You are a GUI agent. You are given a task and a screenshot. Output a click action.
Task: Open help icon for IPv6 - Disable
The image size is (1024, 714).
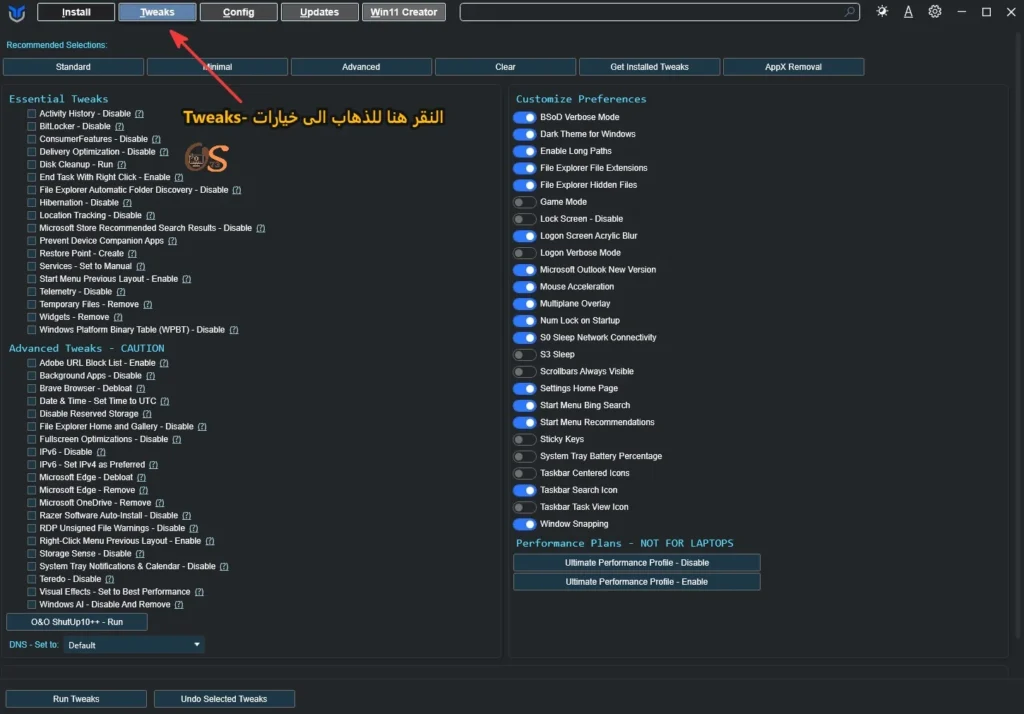click(101, 452)
